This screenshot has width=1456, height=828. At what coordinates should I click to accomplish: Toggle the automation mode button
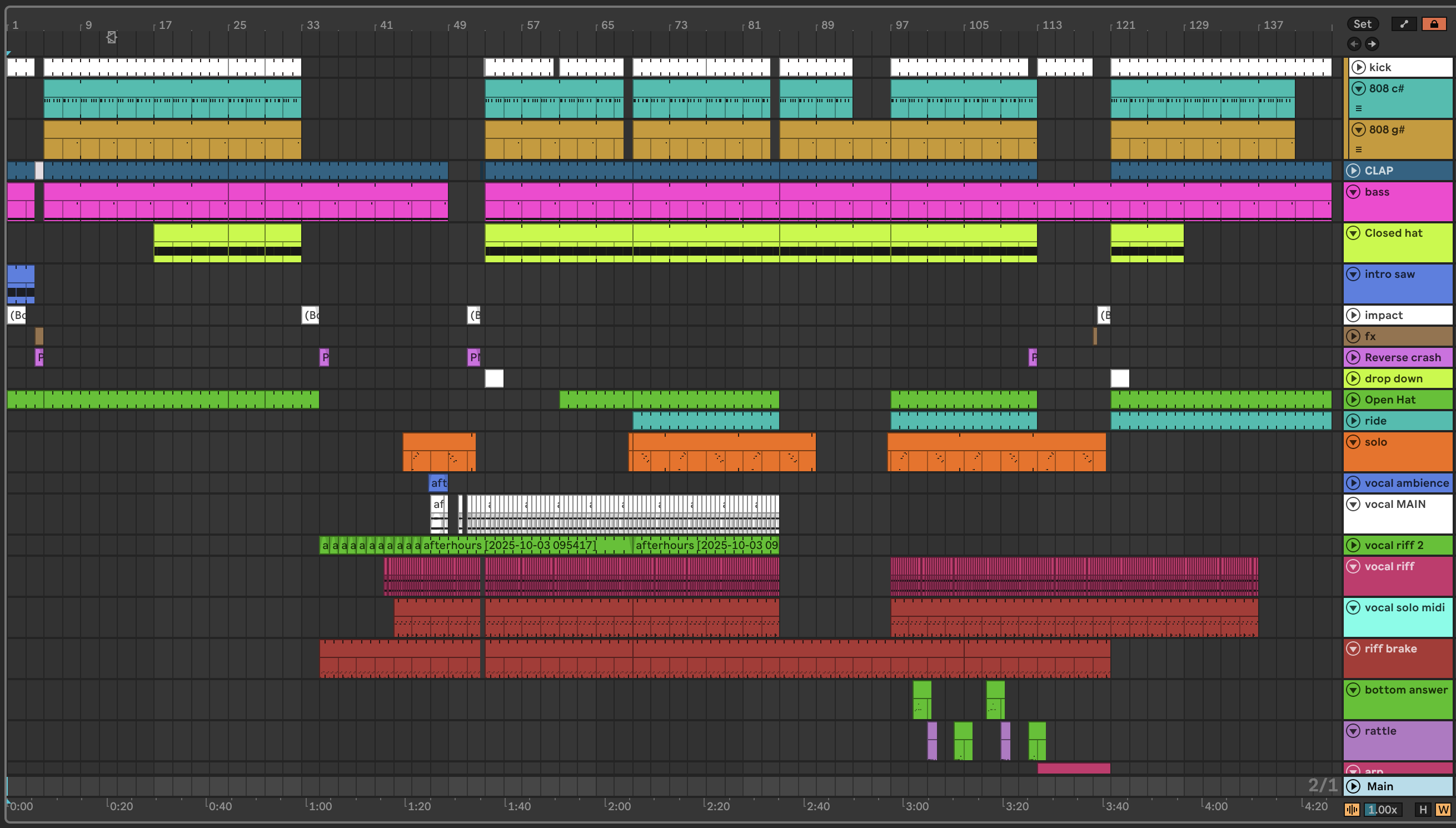pyautogui.click(x=1404, y=24)
